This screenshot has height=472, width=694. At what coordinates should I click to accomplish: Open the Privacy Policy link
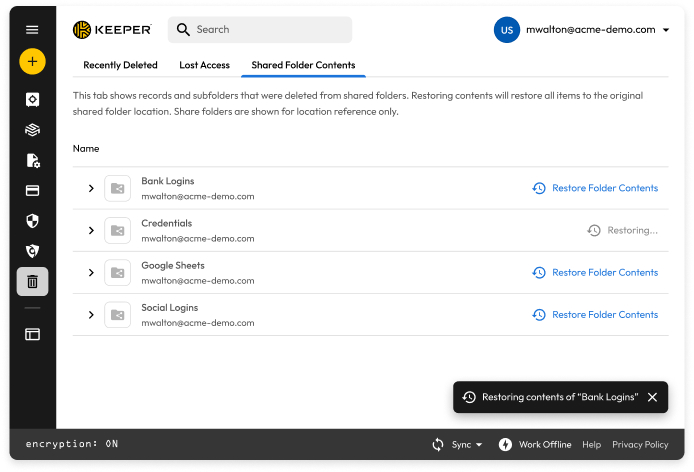640,444
